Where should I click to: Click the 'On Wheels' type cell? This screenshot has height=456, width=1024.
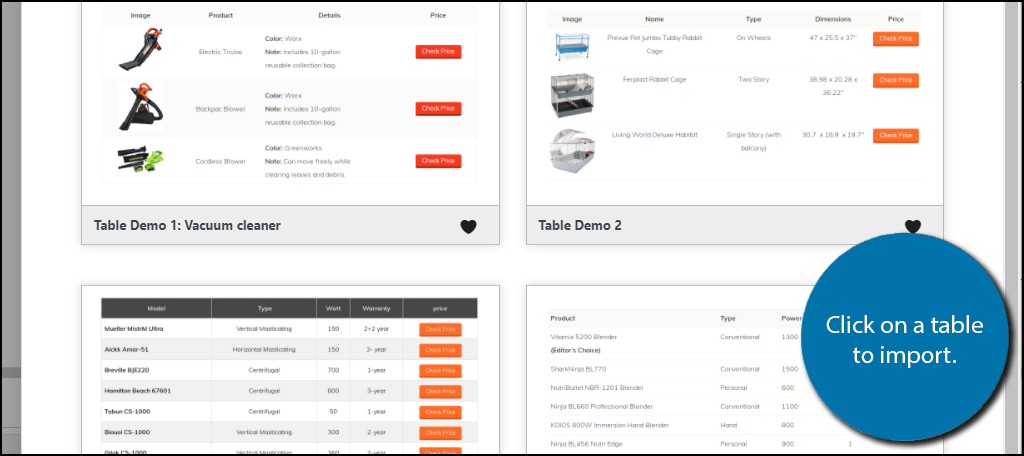pyautogui.click(x=754, y=38)
